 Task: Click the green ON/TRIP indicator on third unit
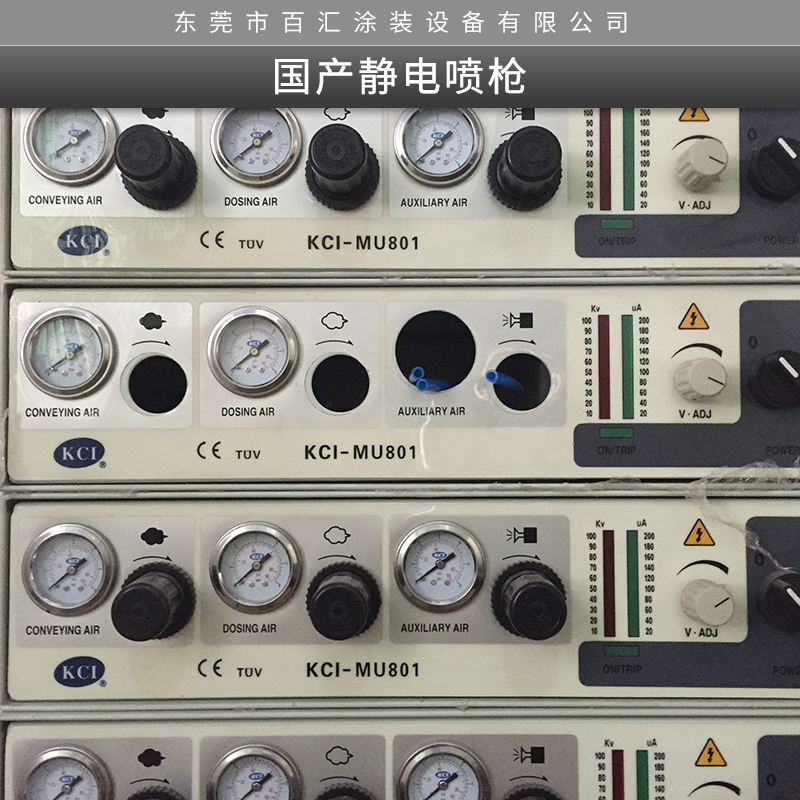(x=621, y=651)
